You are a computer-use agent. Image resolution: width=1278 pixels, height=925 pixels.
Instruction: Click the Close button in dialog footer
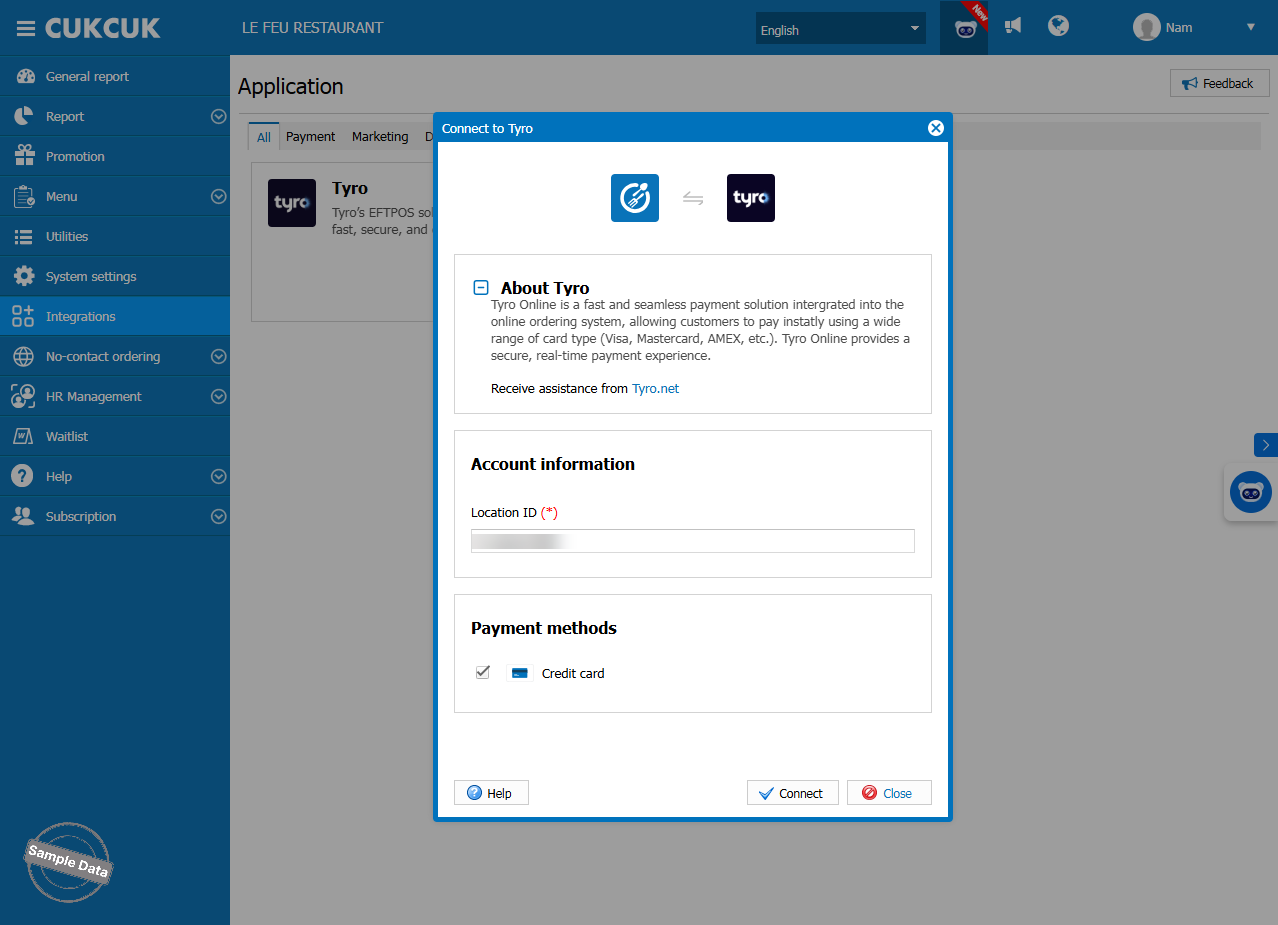pyautogui.click(x=889, y=793)
